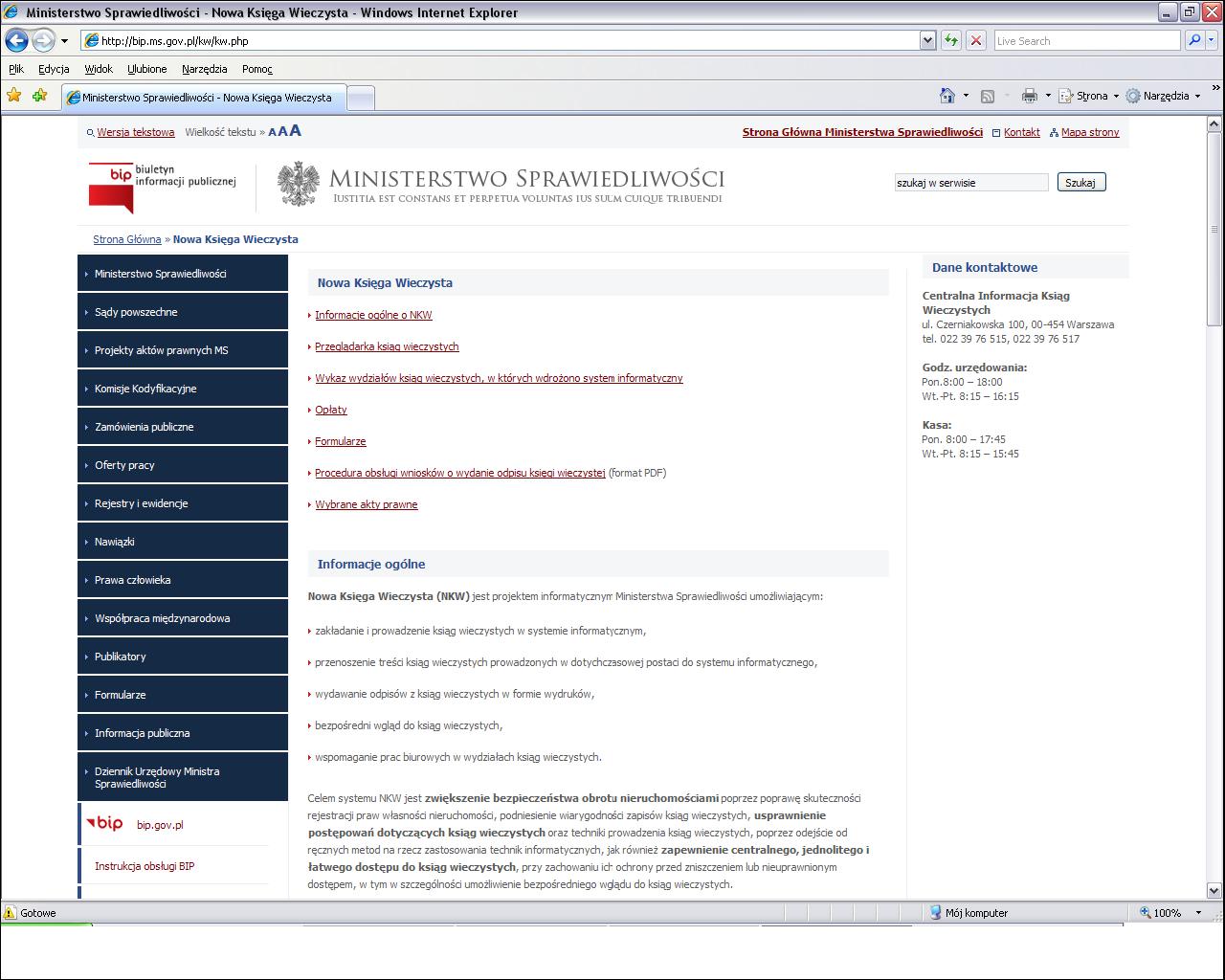Click the Strona Główna breadcrumb link
This screenshot has width=1225, height=980.
point(127,239)
